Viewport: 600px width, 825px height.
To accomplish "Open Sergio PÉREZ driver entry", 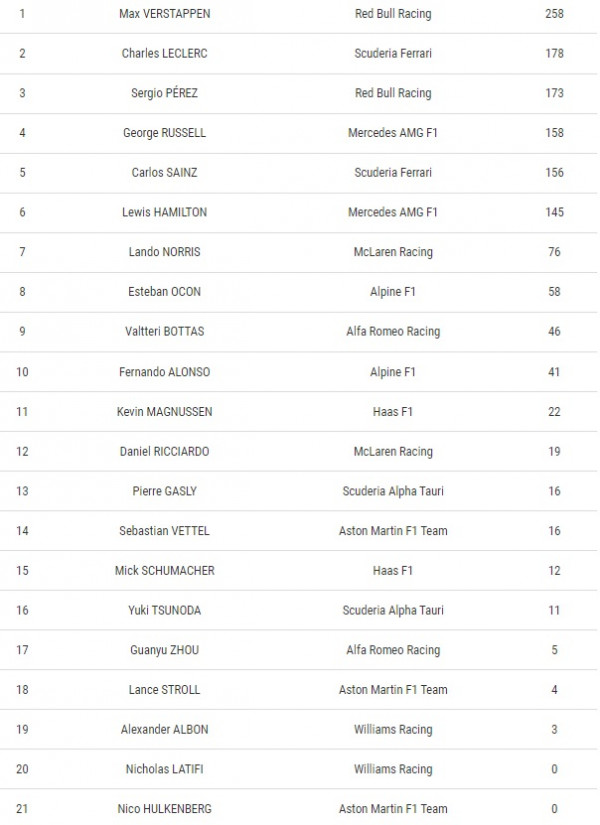I will click(164, 93).
